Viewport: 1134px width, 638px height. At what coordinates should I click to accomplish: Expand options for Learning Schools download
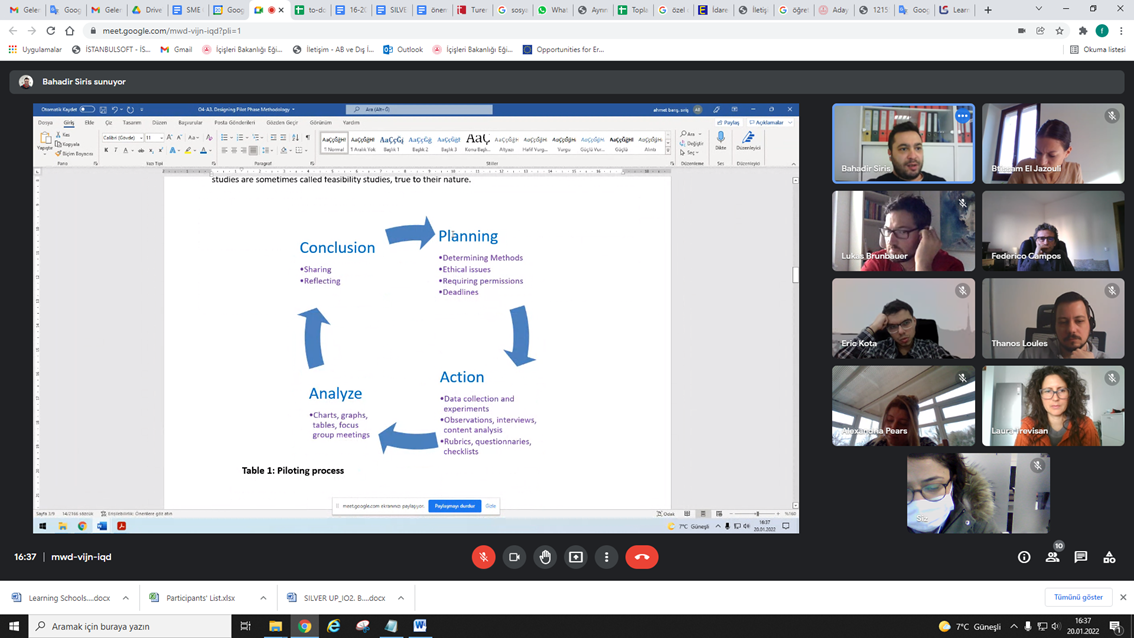coord(125,598)
